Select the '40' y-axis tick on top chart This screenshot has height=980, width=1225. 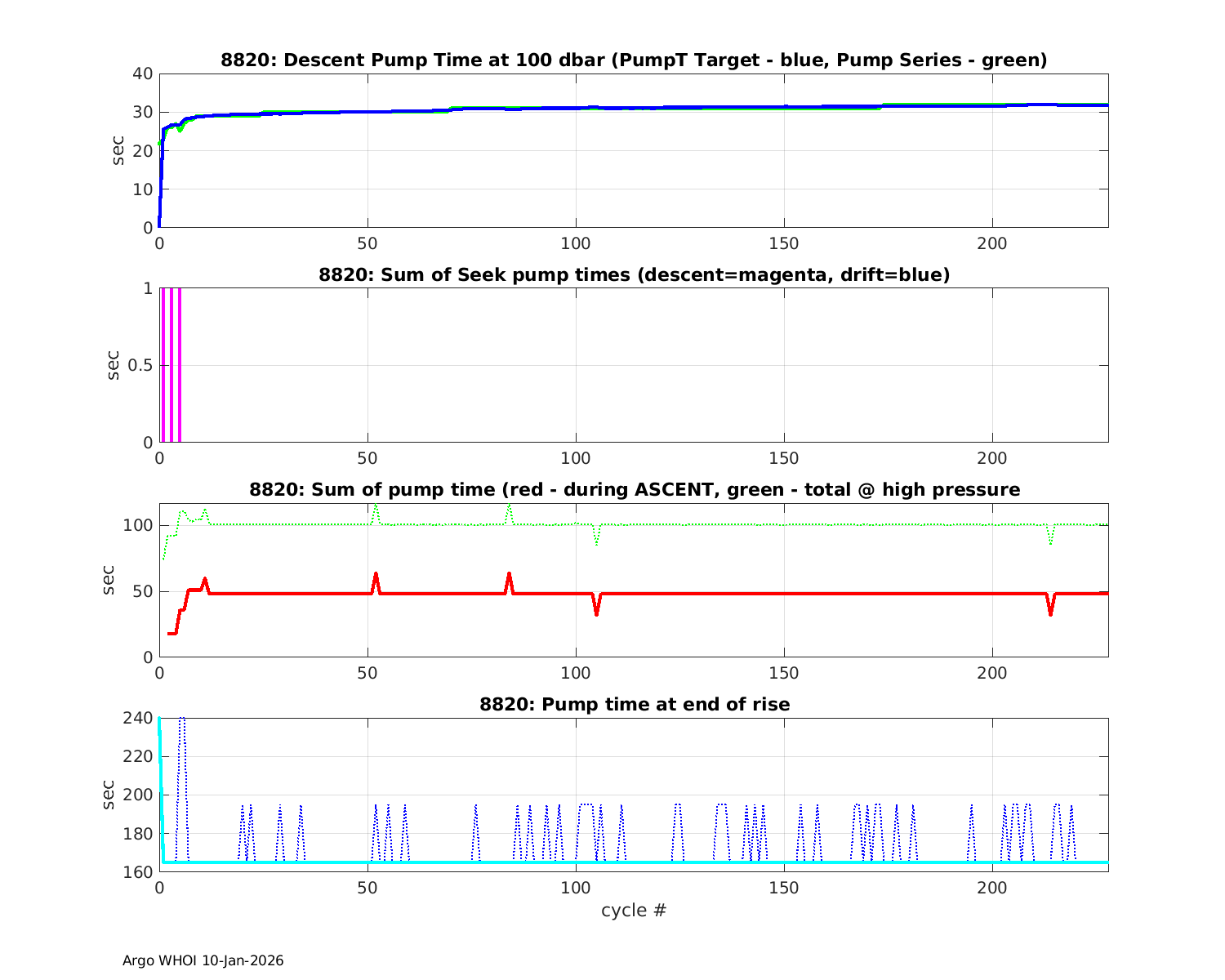143,73
